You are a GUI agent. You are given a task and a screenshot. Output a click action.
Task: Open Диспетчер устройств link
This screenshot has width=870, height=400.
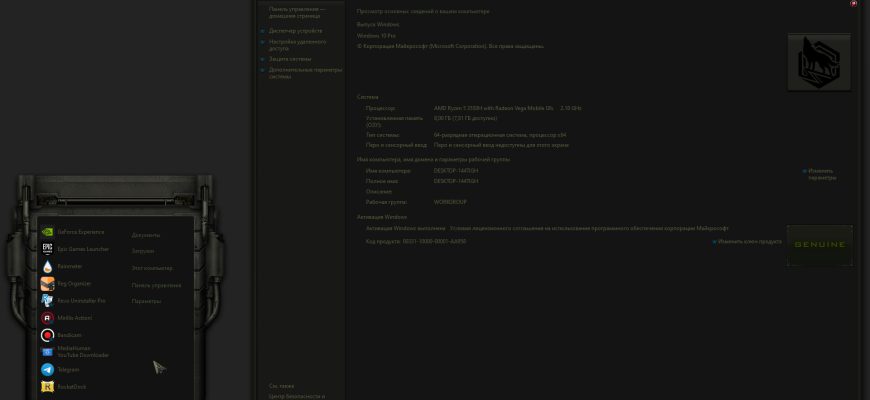(295, 31)
